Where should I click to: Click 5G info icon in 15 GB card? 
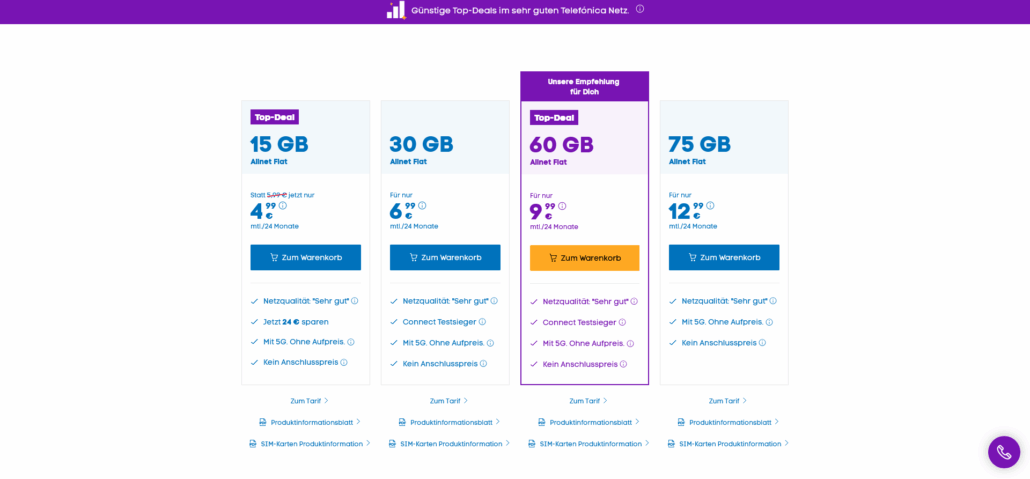(x=351, y=342)
